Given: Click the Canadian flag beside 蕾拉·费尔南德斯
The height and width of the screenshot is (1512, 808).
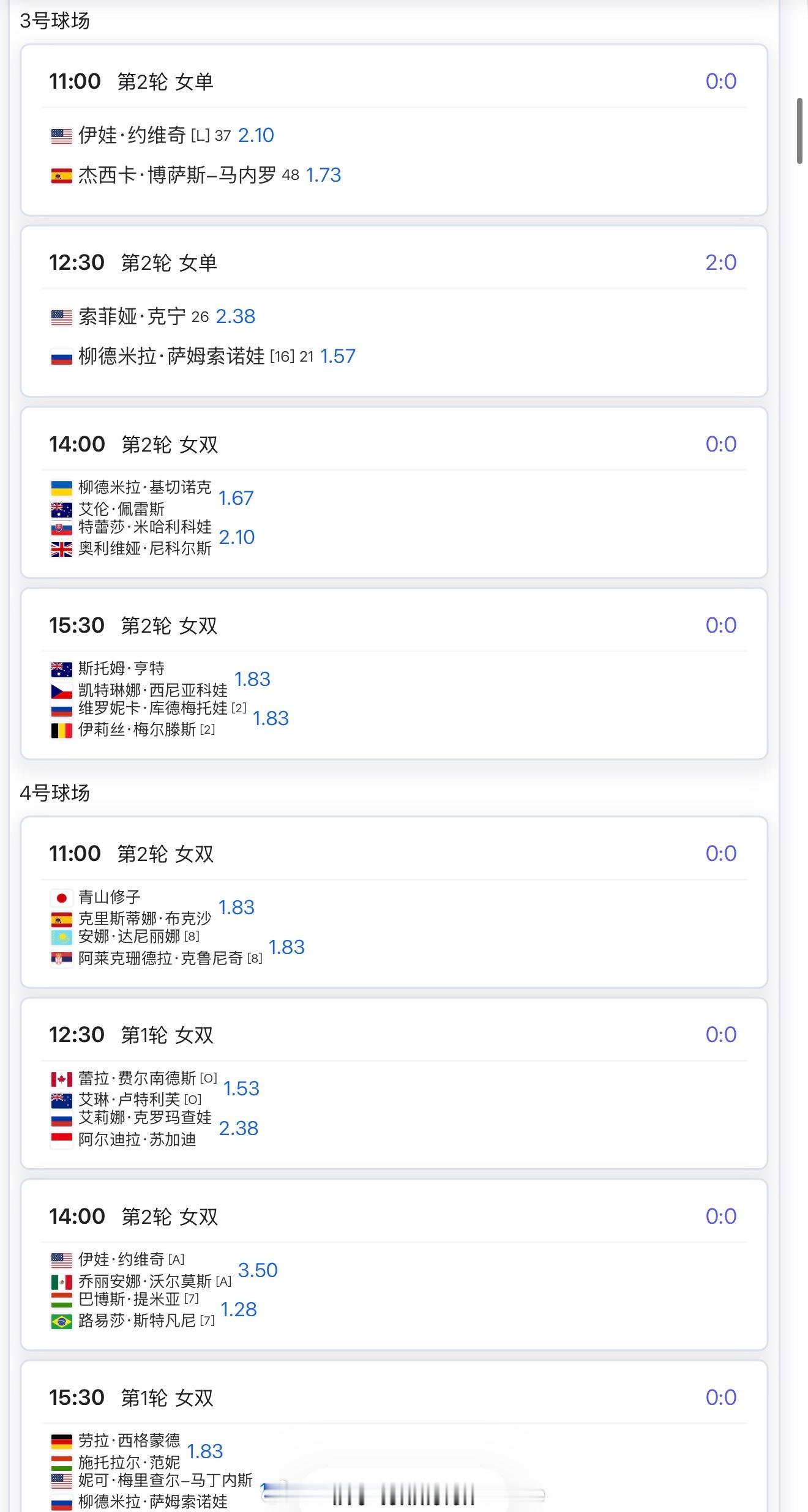Looking at the screenshot, I should 61,1079.
